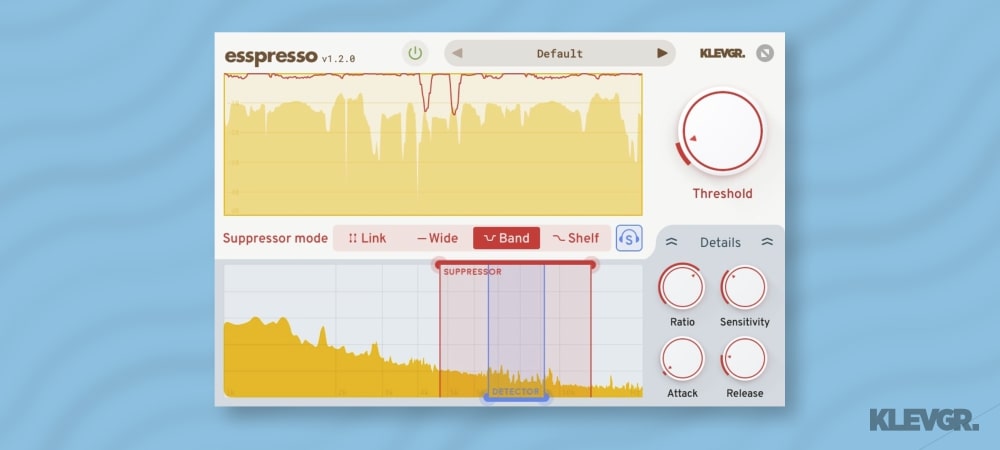Click the Release knob
The width and height of the screenshot is (1000, 450).
coord(744,359)
